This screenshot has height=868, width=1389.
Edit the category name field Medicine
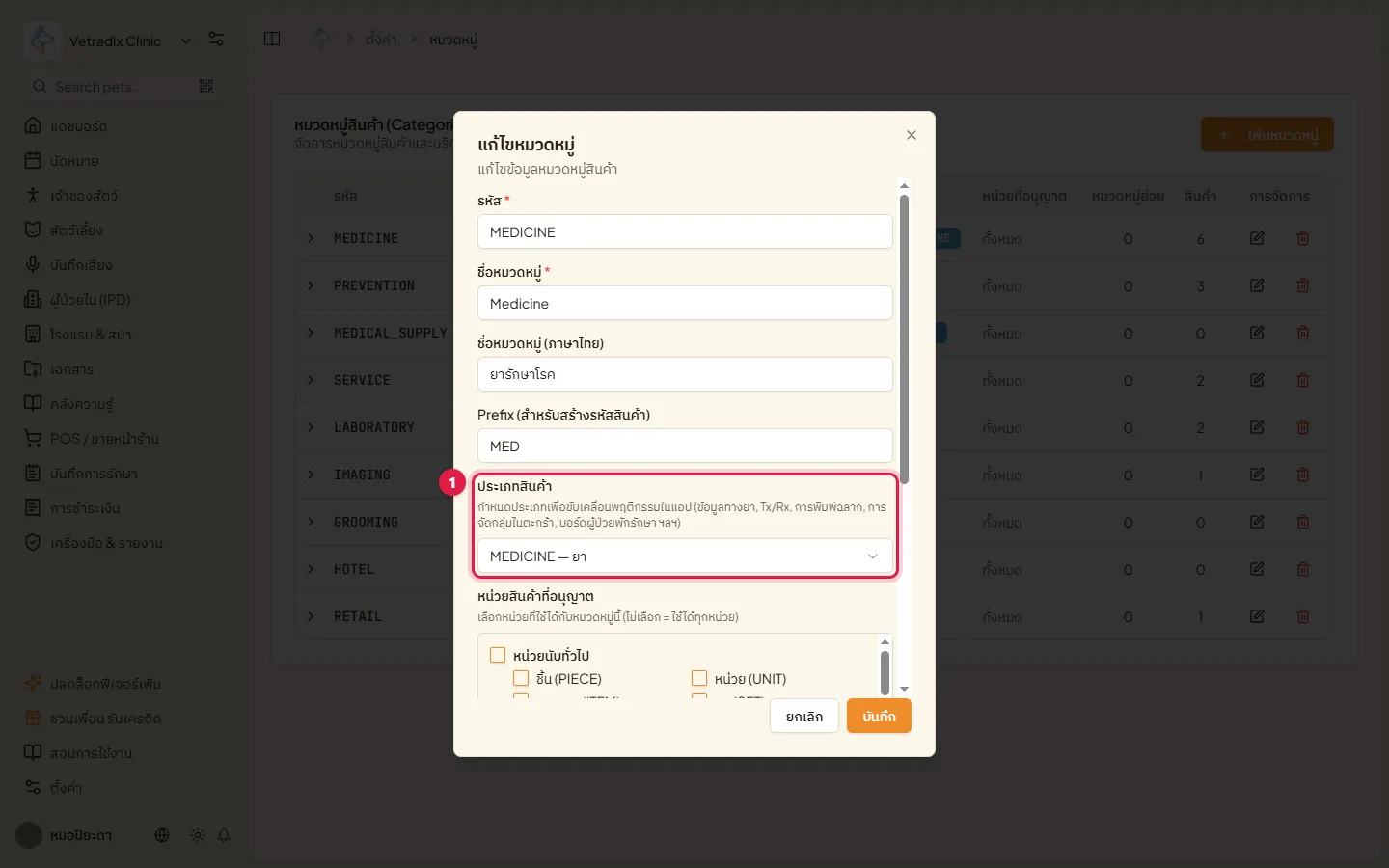[x=685, y=304]
